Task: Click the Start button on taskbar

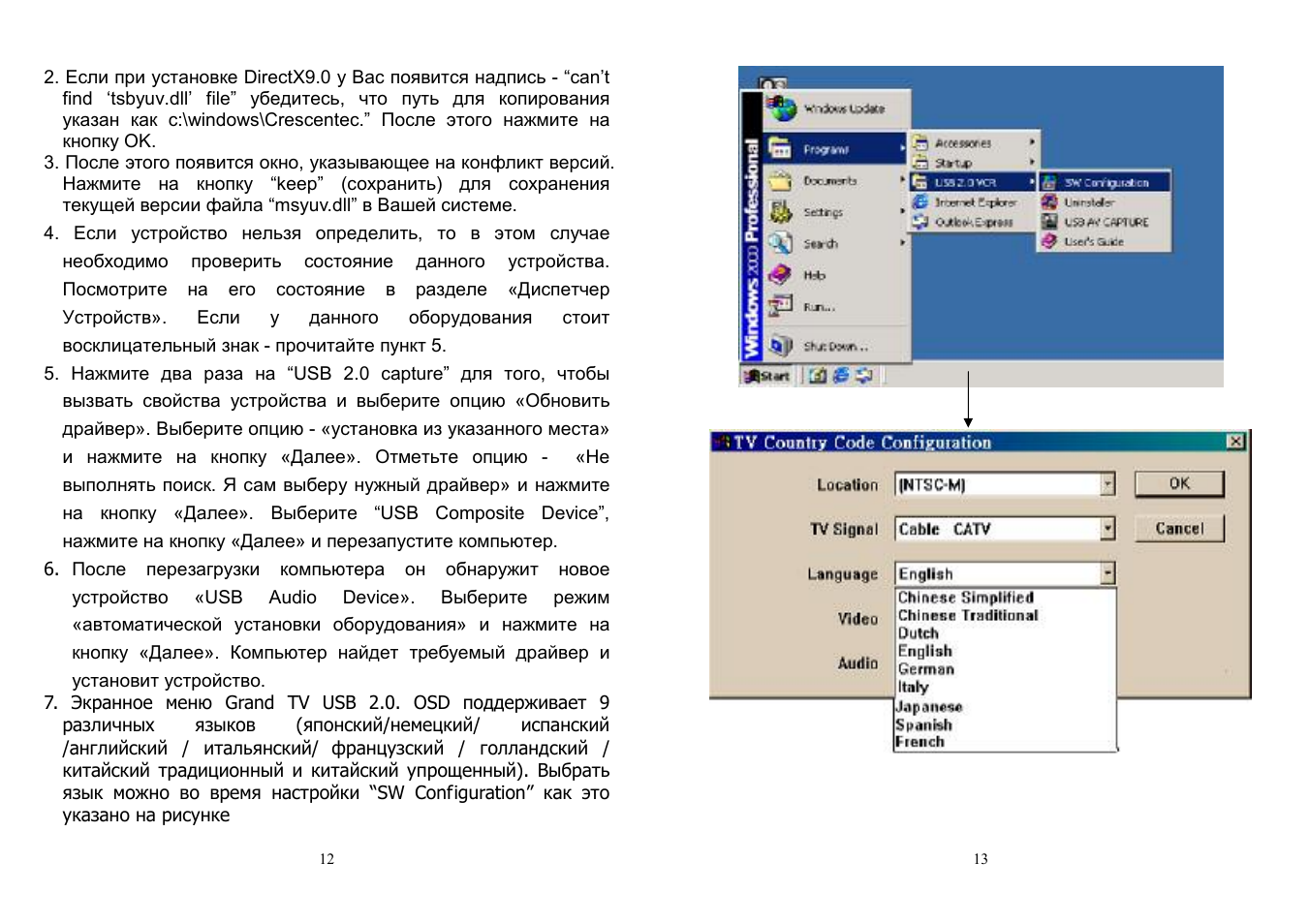Action: [x=767, y=376]
